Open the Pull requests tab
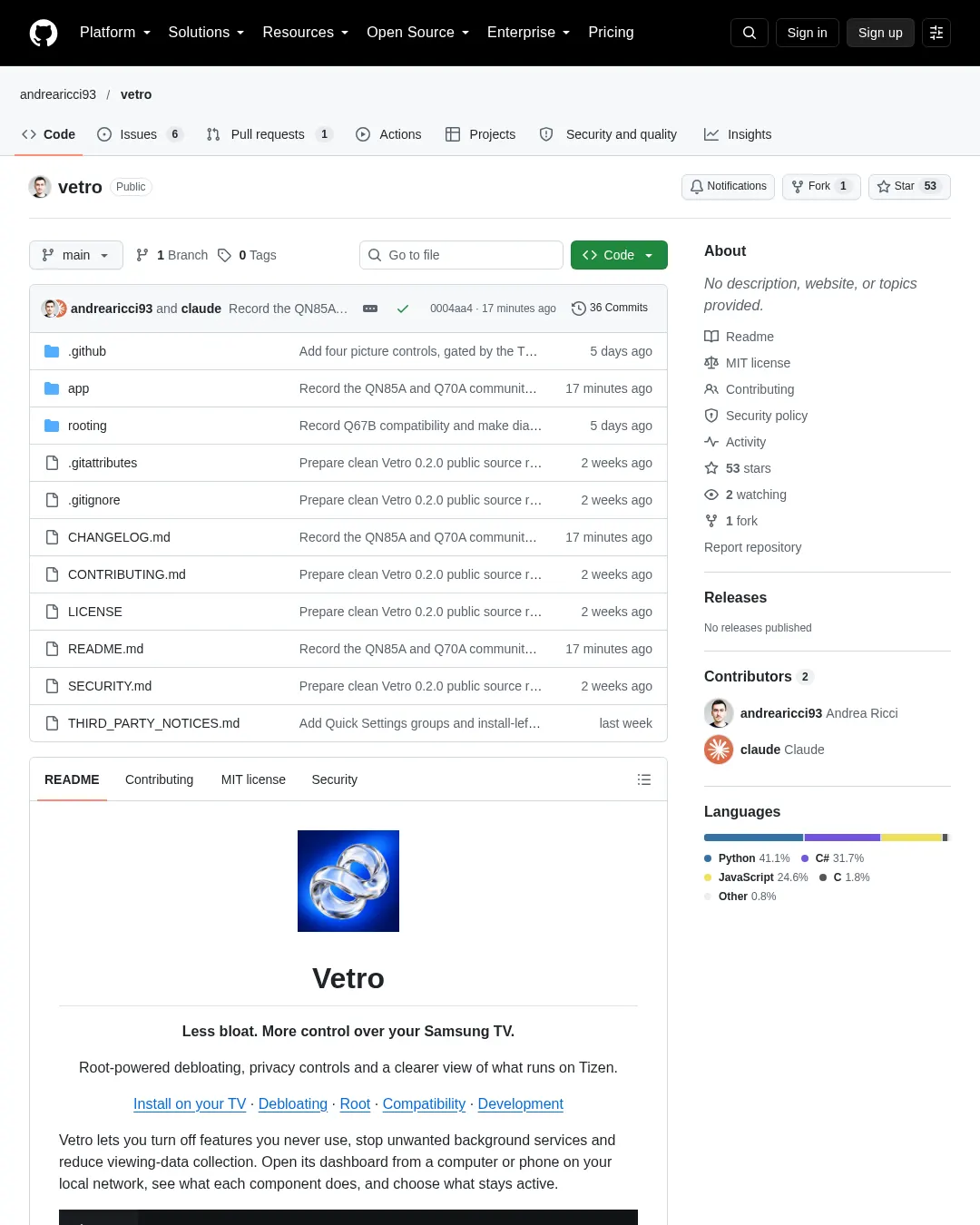980x1225 pixels. tap(269, 134)
